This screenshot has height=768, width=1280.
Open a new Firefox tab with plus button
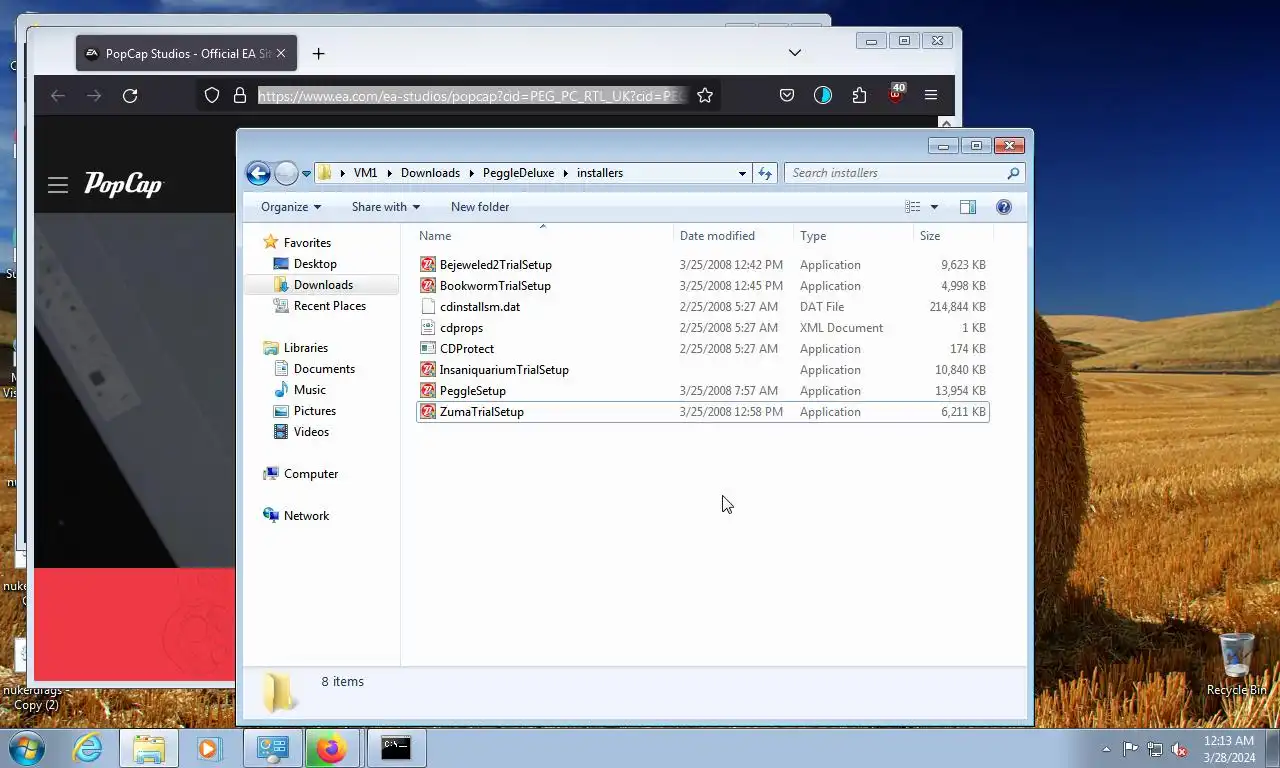pyautogui.click(x=319, y=54)
